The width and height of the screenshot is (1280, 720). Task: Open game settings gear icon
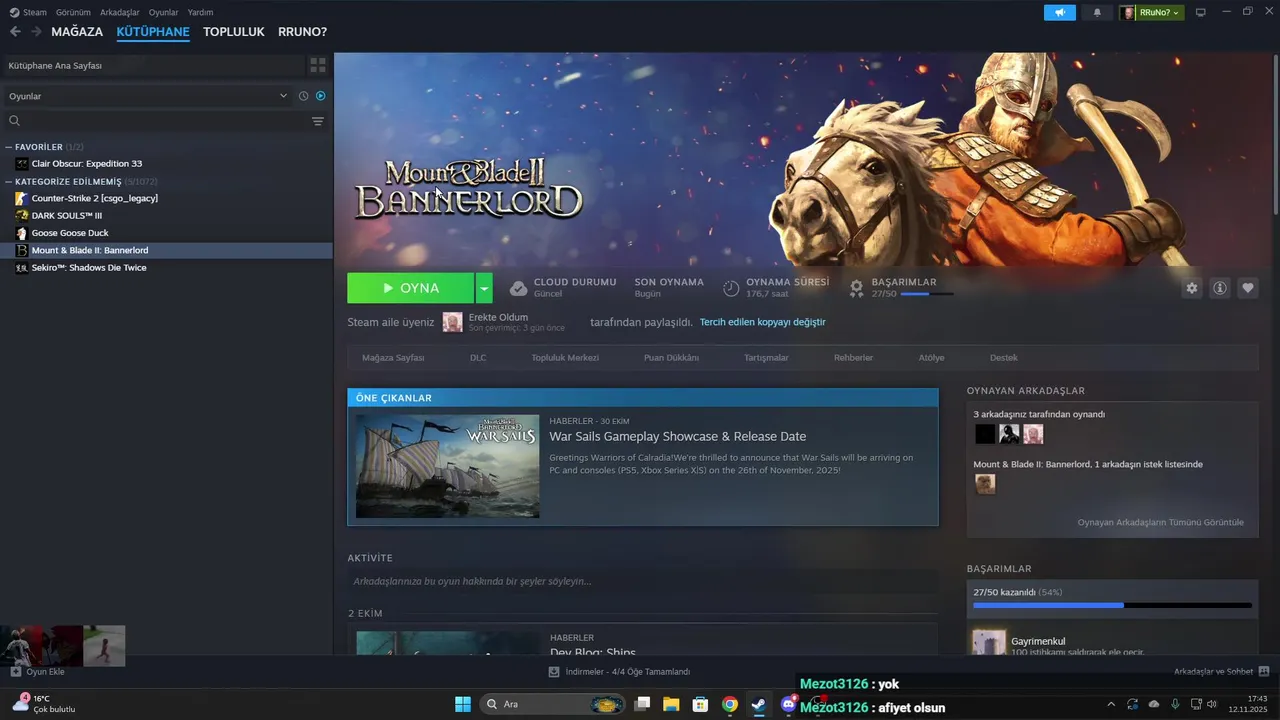[x=1192, y=288]
